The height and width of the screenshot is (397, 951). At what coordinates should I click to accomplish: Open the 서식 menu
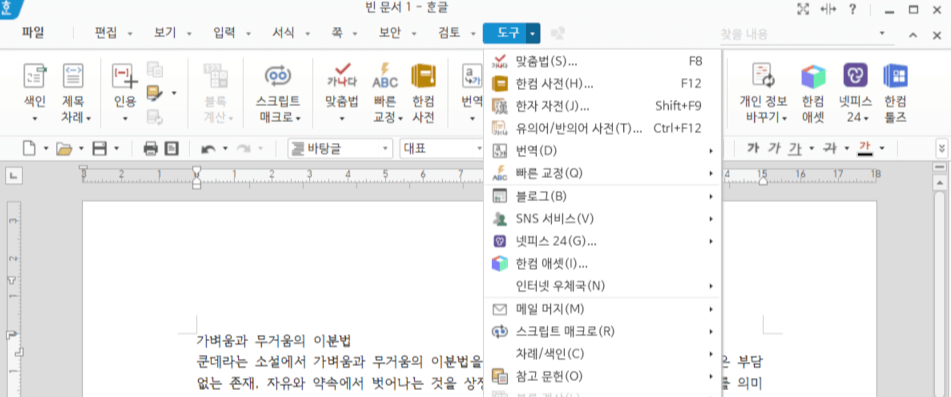pos(283,33)
